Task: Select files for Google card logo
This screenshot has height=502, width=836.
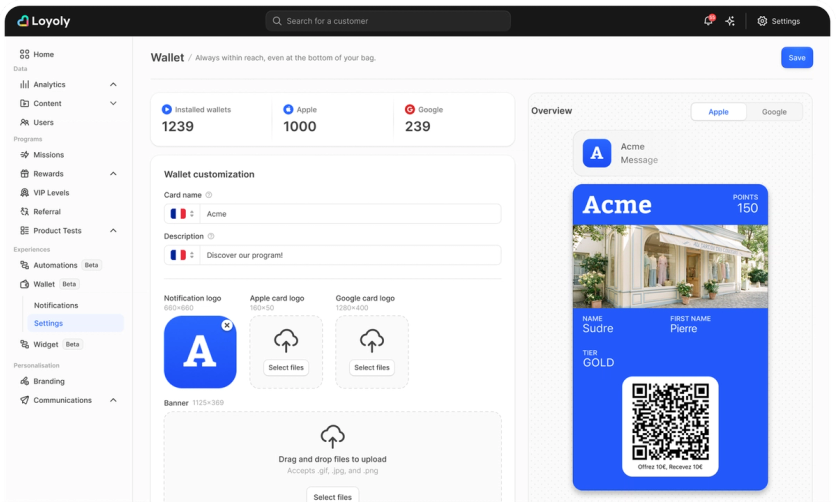Action: click(x=372, y=368)
